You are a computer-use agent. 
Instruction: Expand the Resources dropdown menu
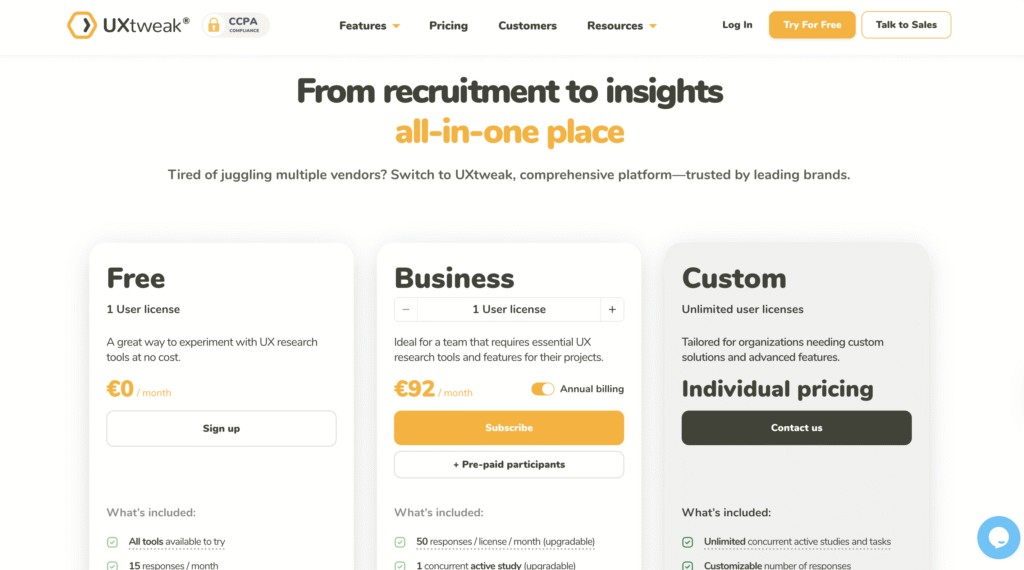click(x=621, y=26)
